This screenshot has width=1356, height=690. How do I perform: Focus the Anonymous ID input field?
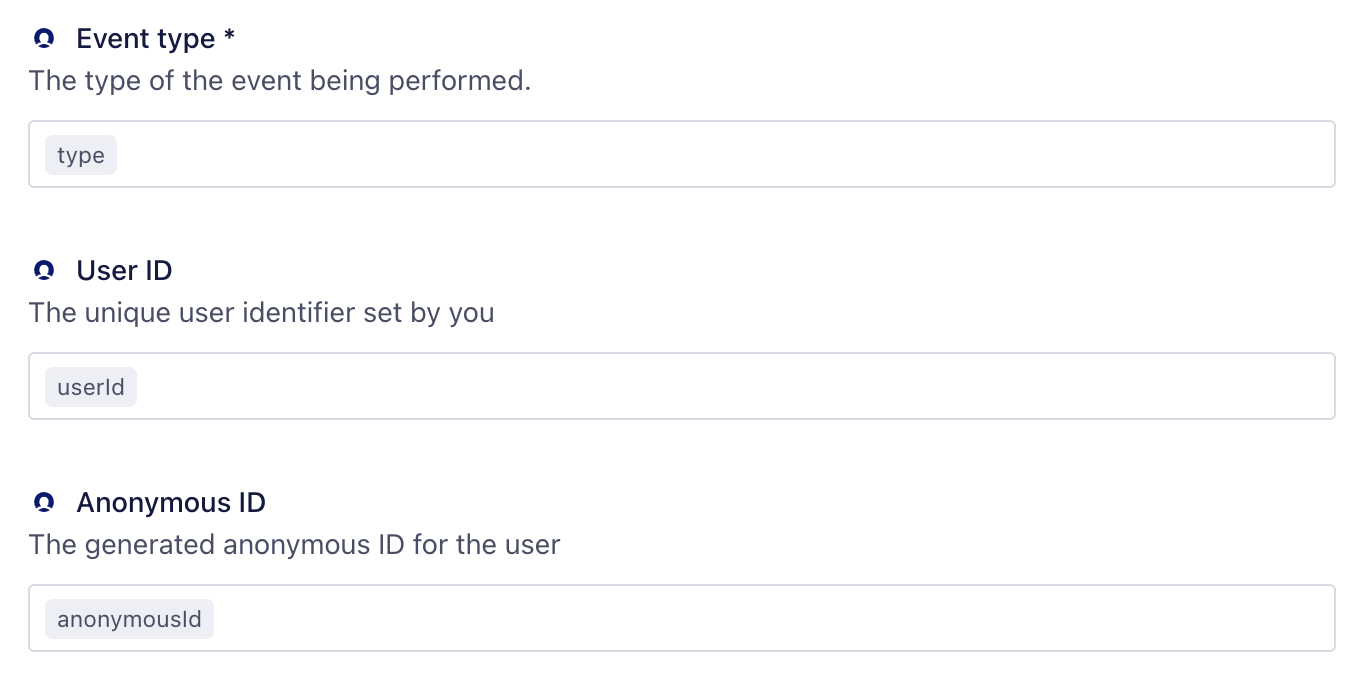click(682, 618)
